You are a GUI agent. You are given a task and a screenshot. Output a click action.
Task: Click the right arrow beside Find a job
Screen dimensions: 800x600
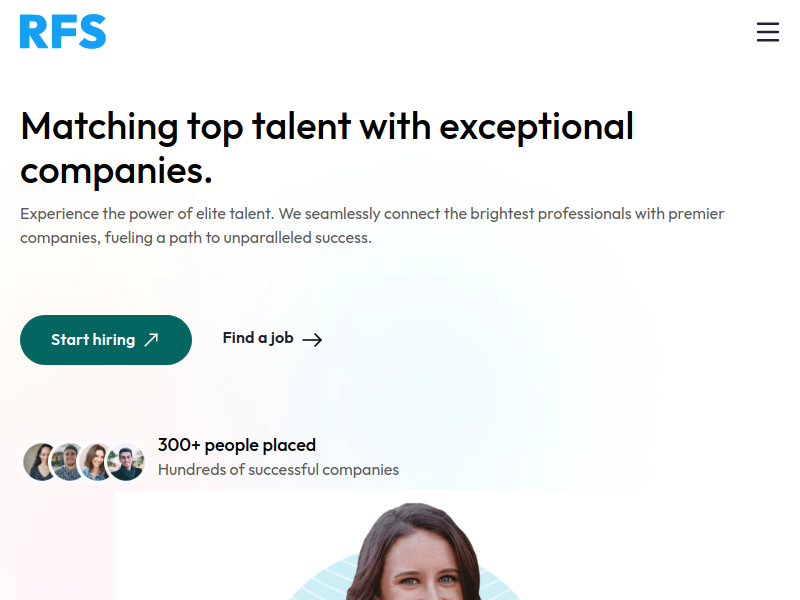(312, 340)
